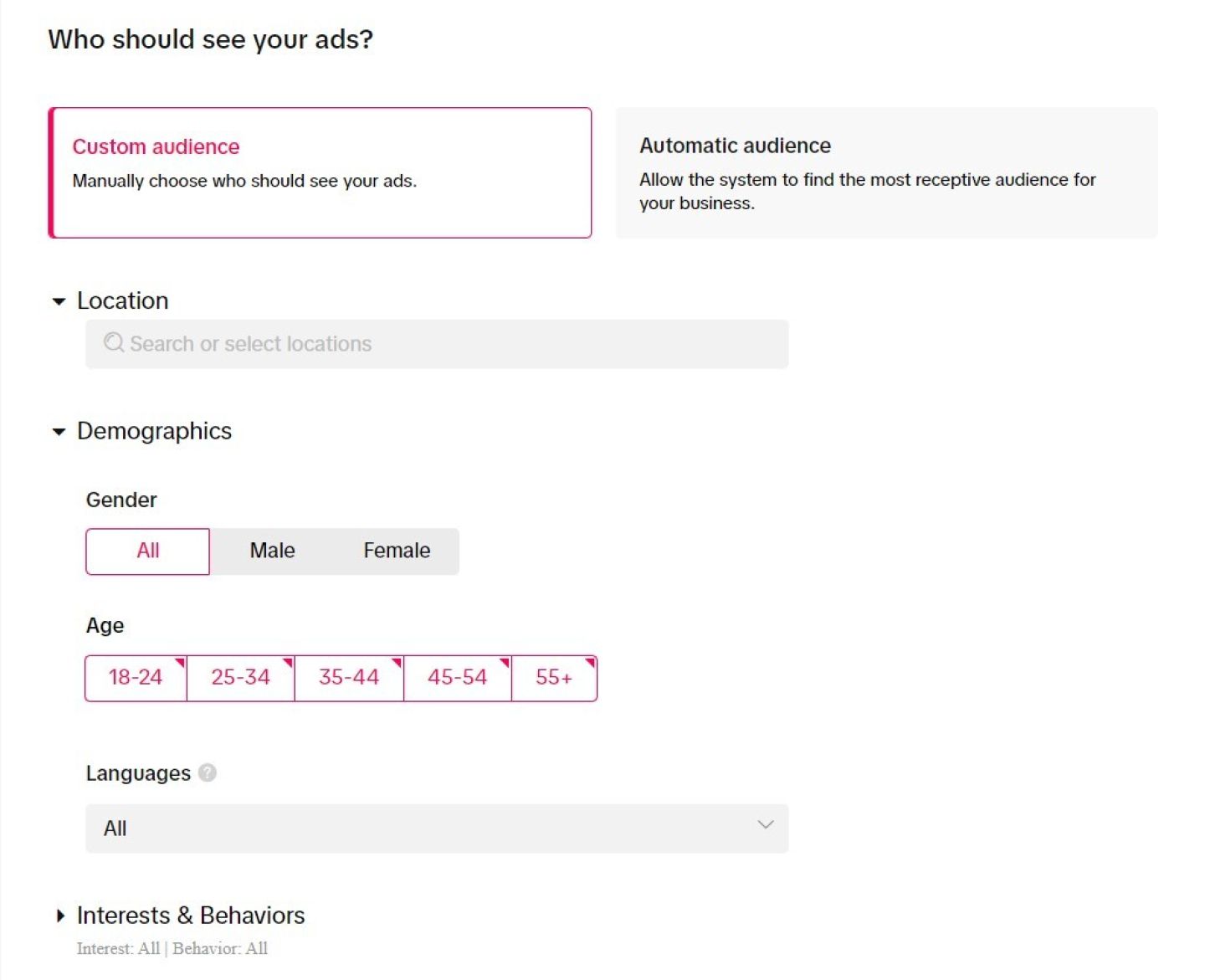Select Male gender option
The image size is (1205, 980).
[x=272, y=551]
